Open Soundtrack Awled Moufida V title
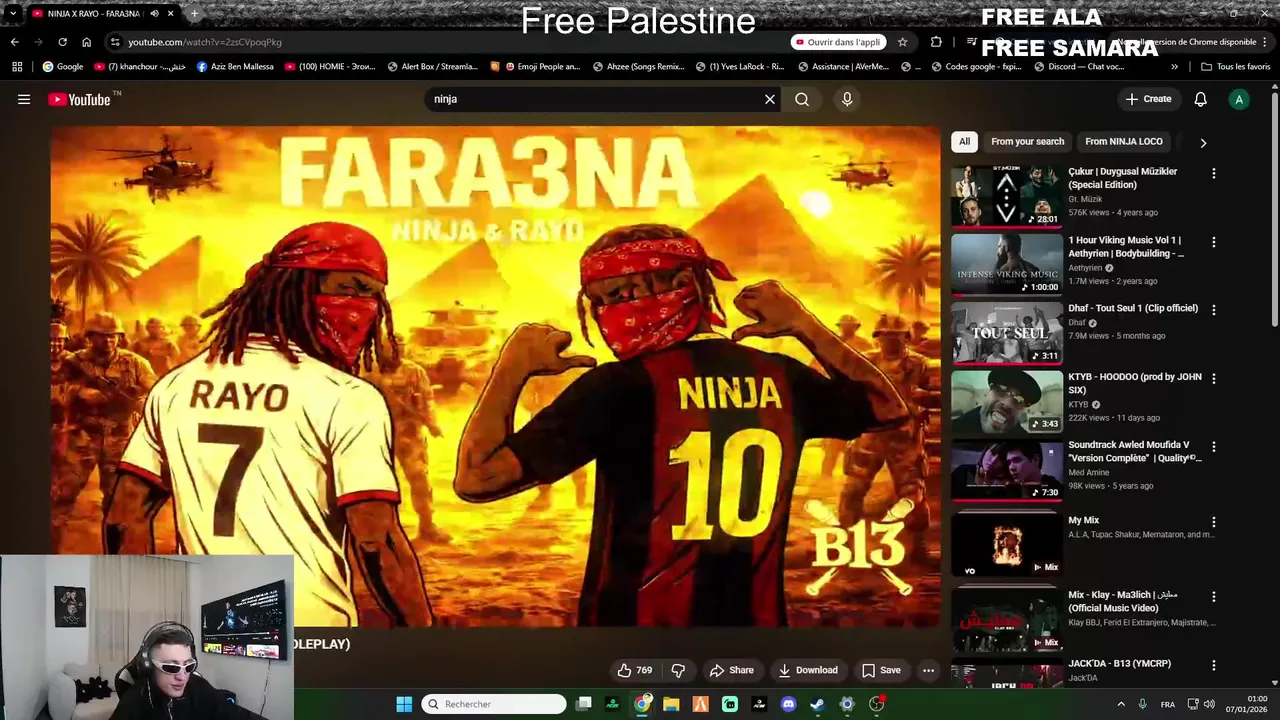The height and width of the screenshot is (720, 1280). click(x=1135, y=451)
